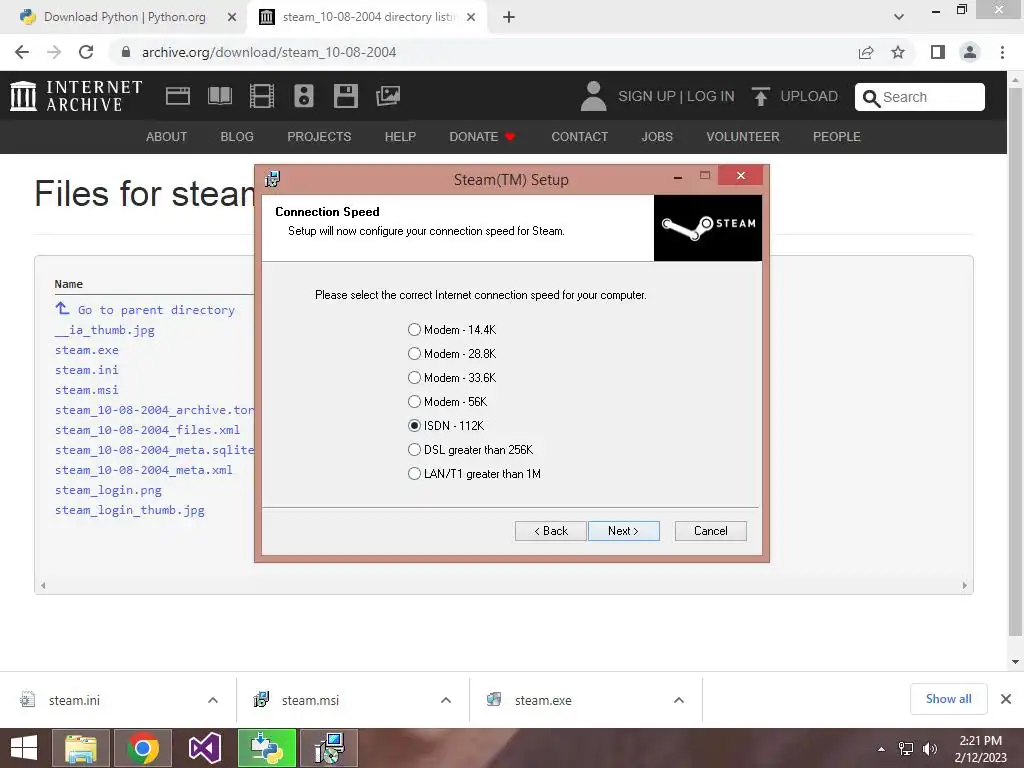Image resolution: width=1024 pixels, height=768 pixels.
Task: Expand steam.exe download options chevron
Action: tap(679, 700)
